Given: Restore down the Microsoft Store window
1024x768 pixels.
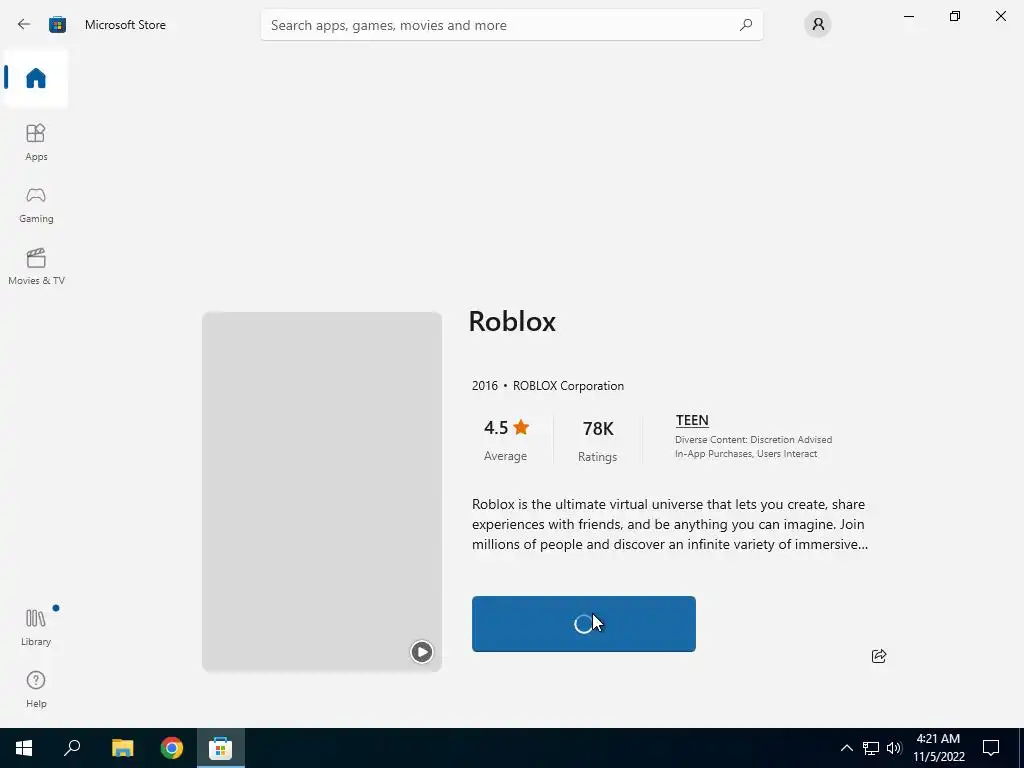Looking at the screenshot, I should point(955,16).
